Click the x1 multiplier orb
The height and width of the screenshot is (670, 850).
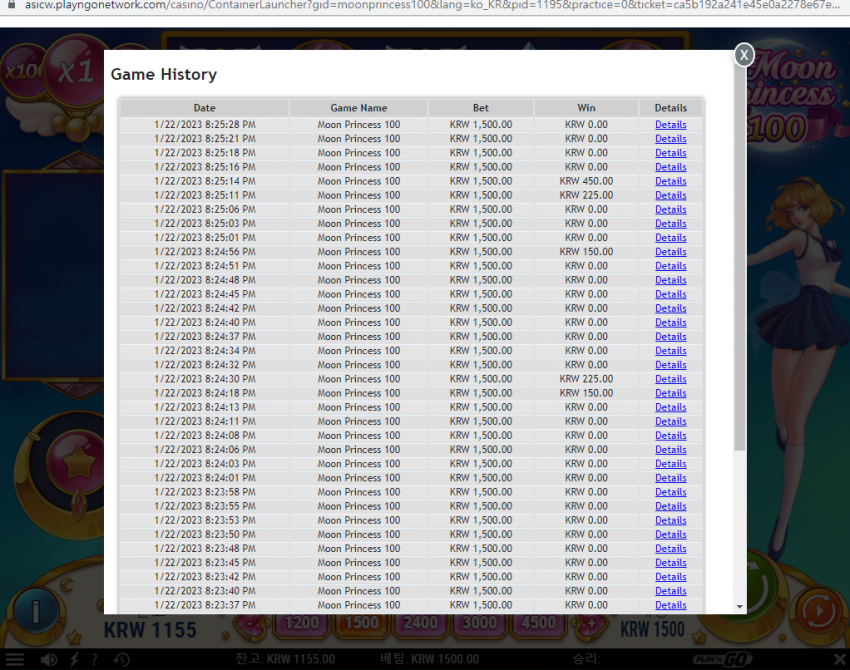coord(75,70)
